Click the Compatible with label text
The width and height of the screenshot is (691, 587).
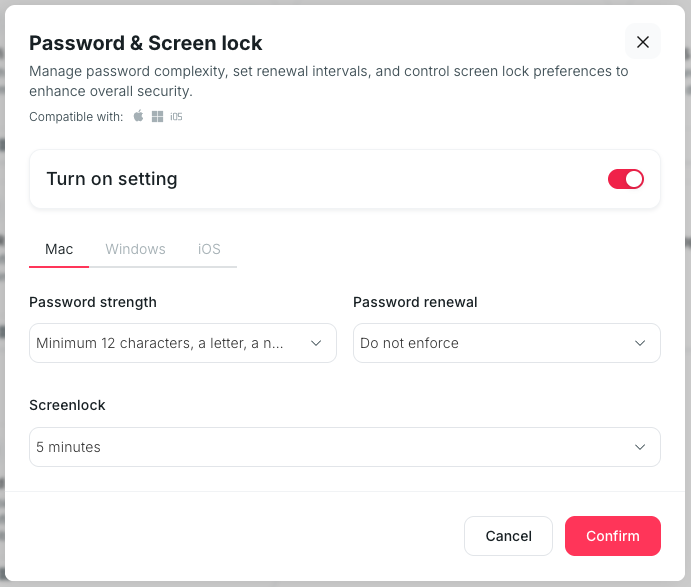(76, 117)
